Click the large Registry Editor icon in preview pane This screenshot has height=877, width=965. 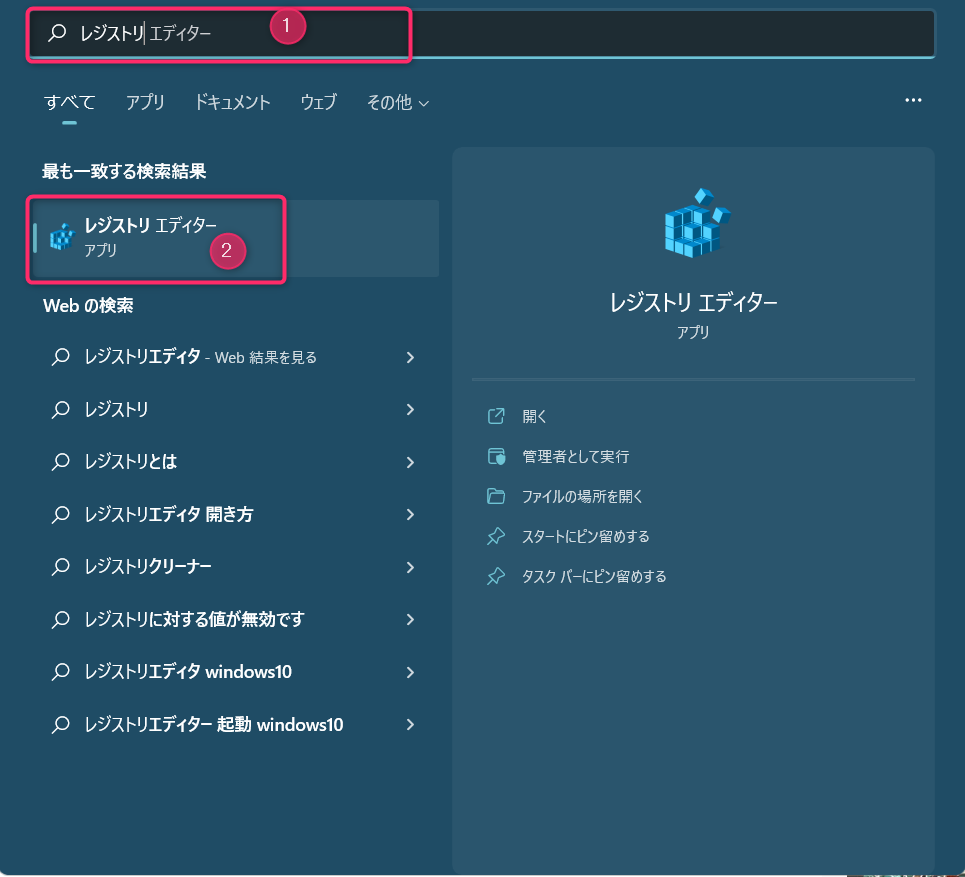[x=697, y=222]
